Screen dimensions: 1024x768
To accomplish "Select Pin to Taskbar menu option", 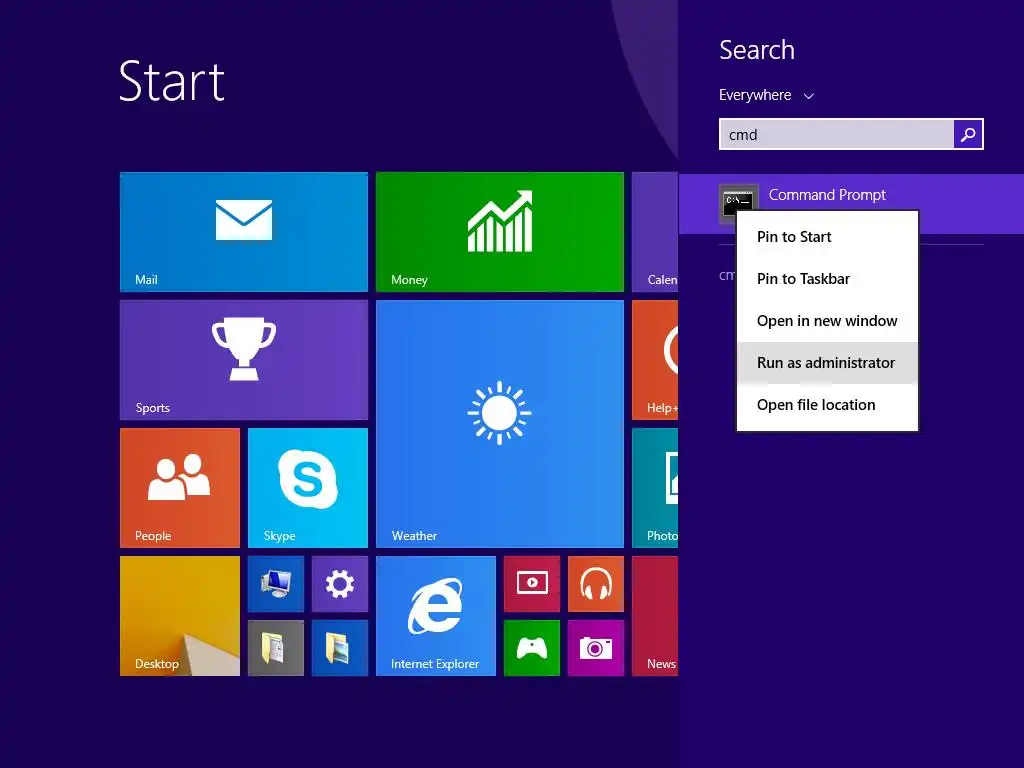I will point(827,279).
